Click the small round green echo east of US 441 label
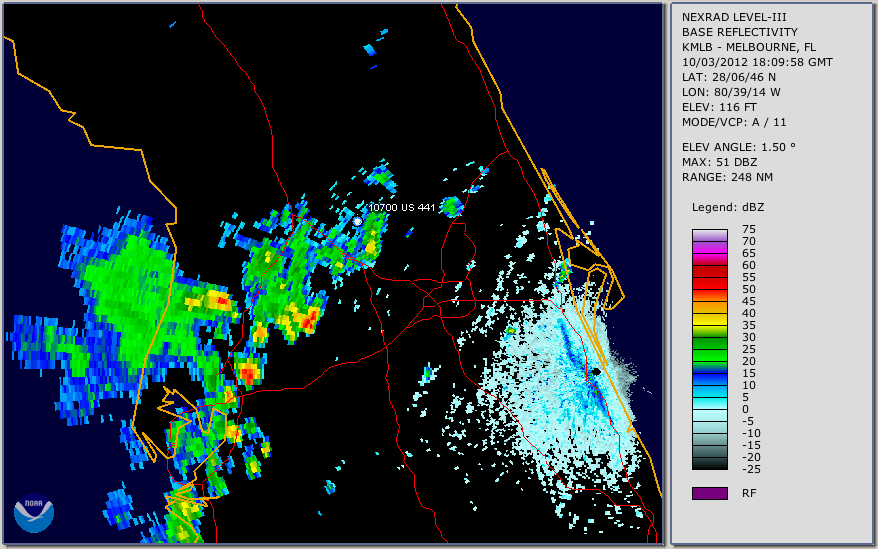The image size is (878, 549). coord(451,207)
